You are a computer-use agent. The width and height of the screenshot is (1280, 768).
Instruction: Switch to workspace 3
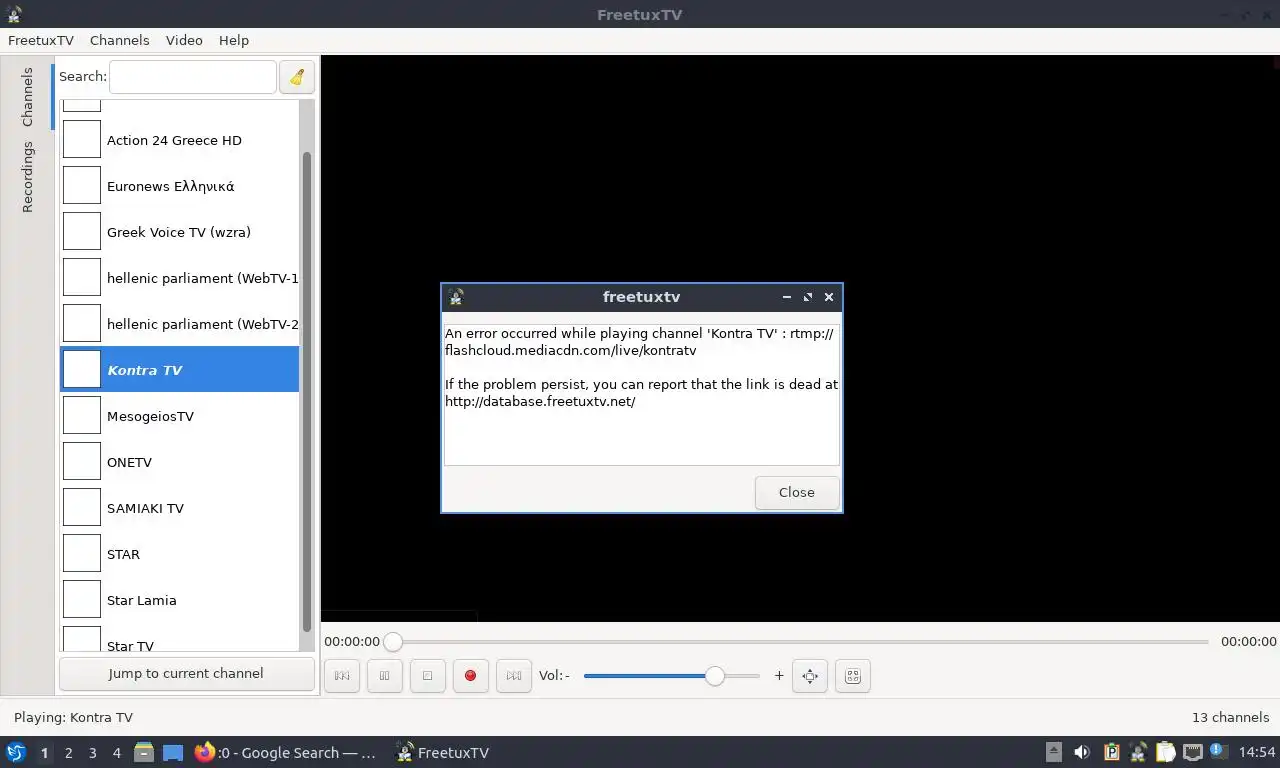point(92,753)
